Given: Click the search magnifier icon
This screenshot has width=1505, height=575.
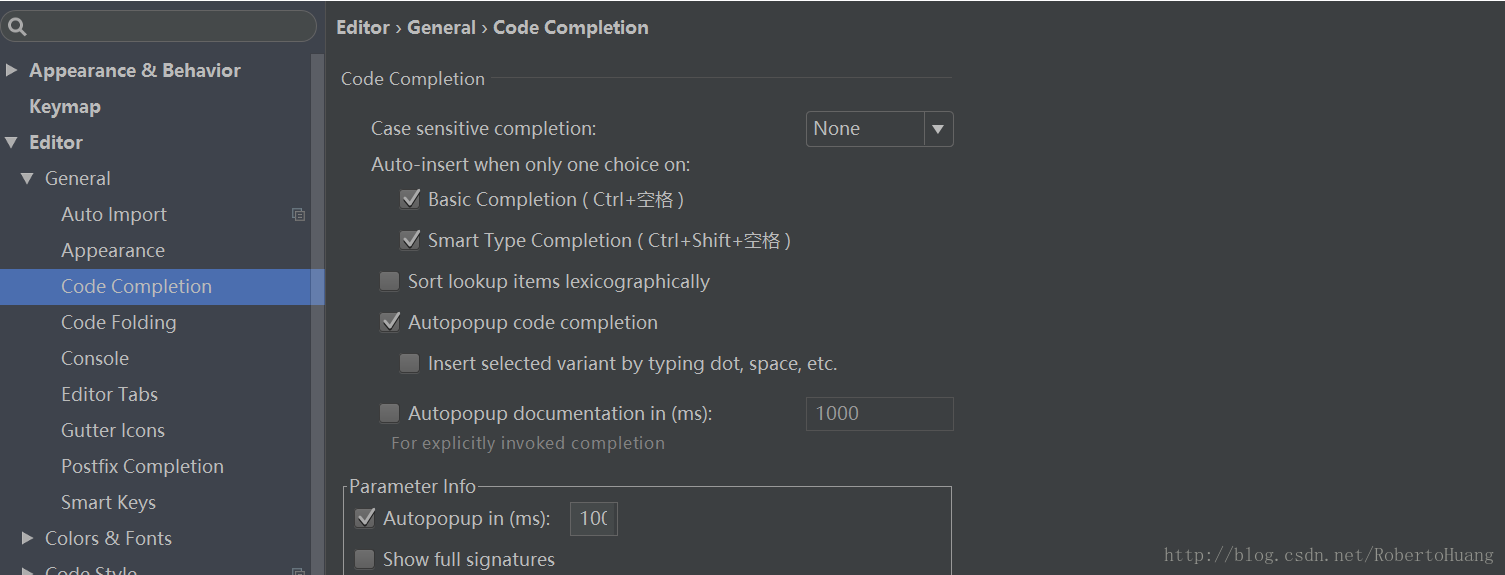Looking at the screenshot, I should [x=17, y=27].
